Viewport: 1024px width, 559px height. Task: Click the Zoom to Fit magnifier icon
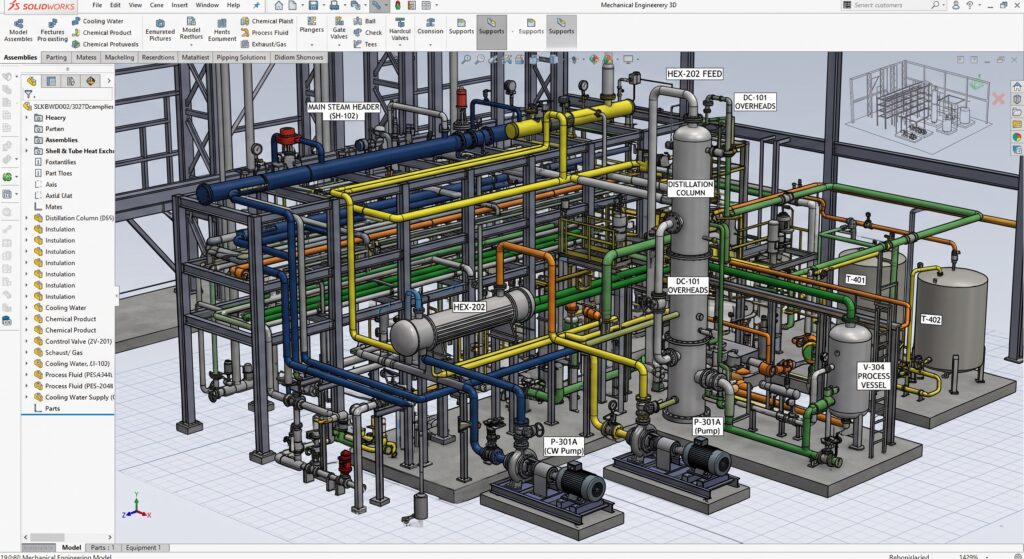coord(466,59)
